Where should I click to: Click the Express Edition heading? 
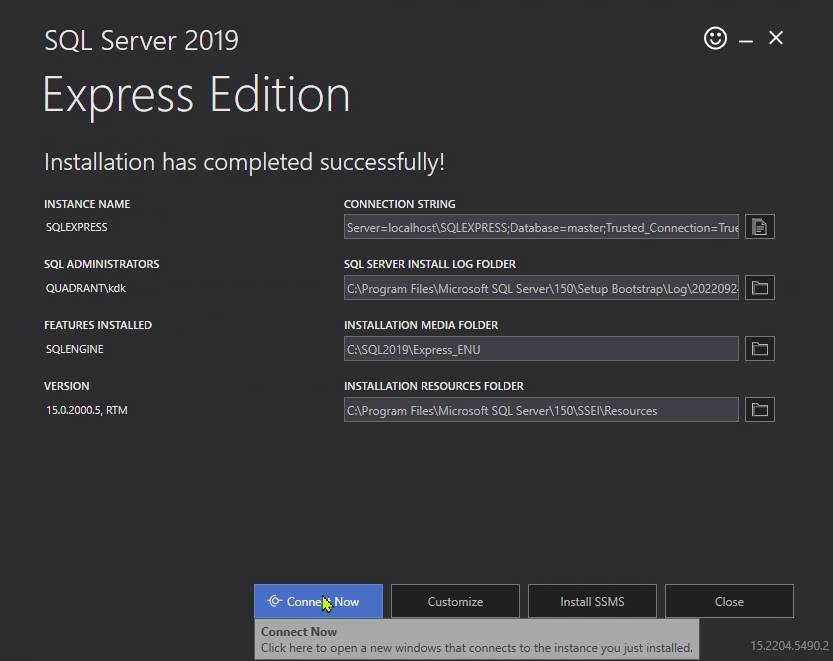pos(197,96)
